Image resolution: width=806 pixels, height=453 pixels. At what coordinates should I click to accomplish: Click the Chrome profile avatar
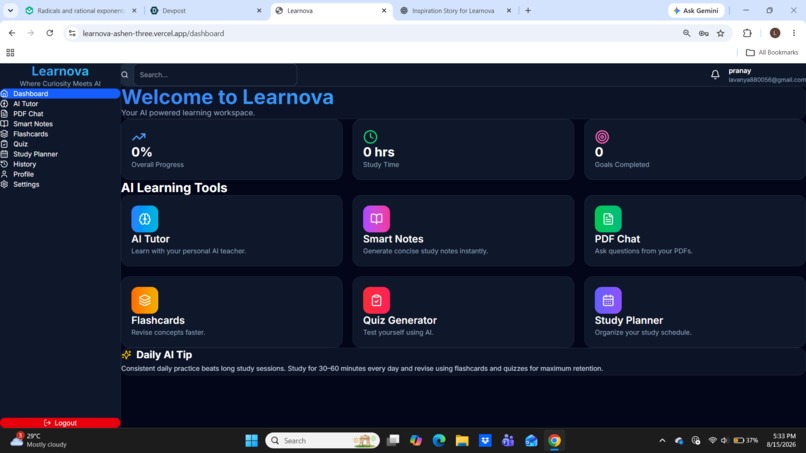coord(775,33)
